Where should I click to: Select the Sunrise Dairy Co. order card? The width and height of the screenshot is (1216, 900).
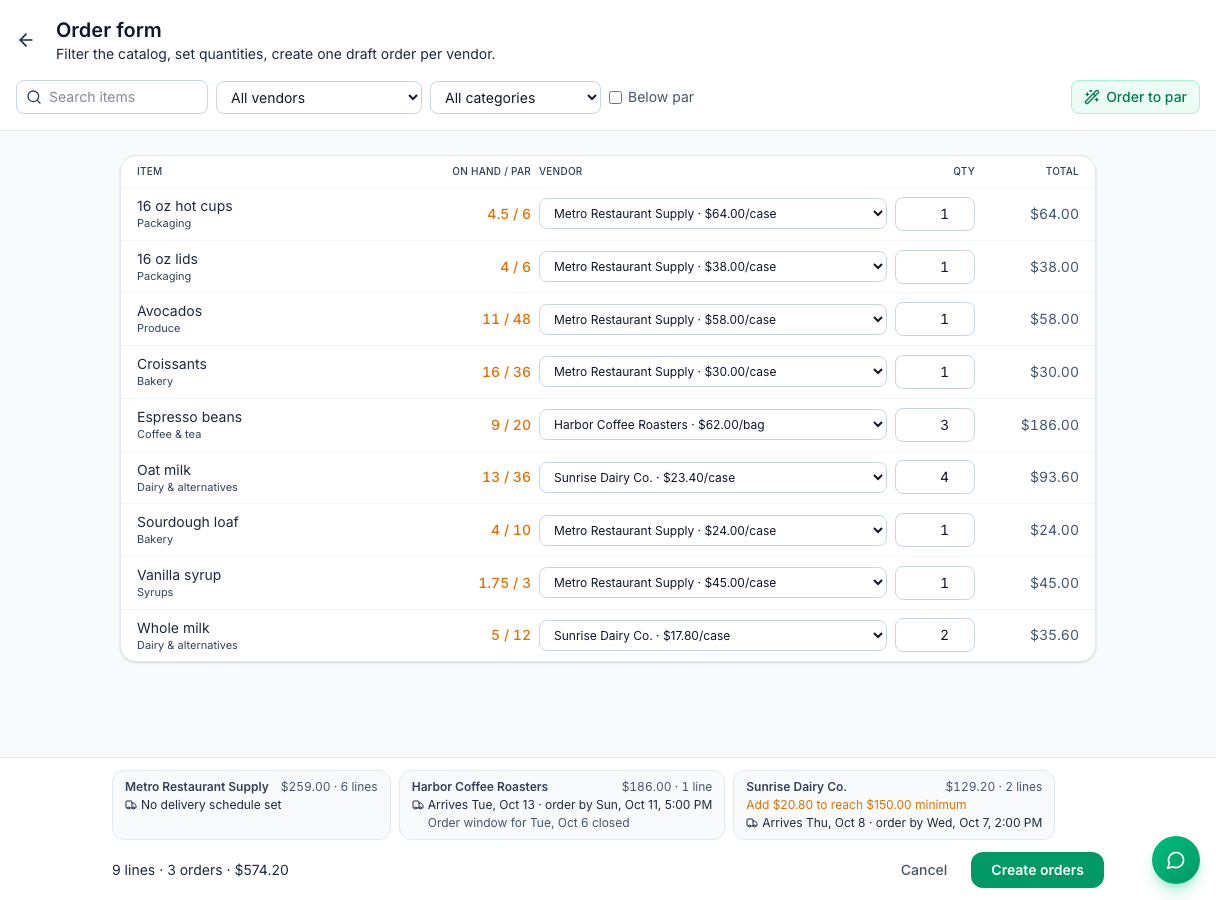pyautogui.click(x=894, y=805)
